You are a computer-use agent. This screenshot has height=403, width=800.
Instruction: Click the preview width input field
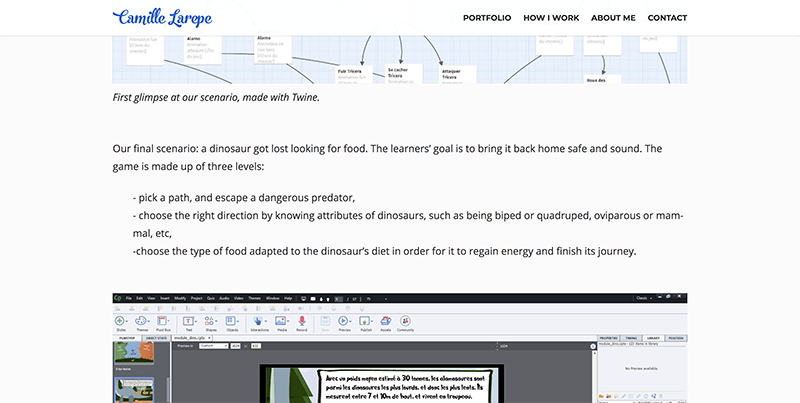235,345
